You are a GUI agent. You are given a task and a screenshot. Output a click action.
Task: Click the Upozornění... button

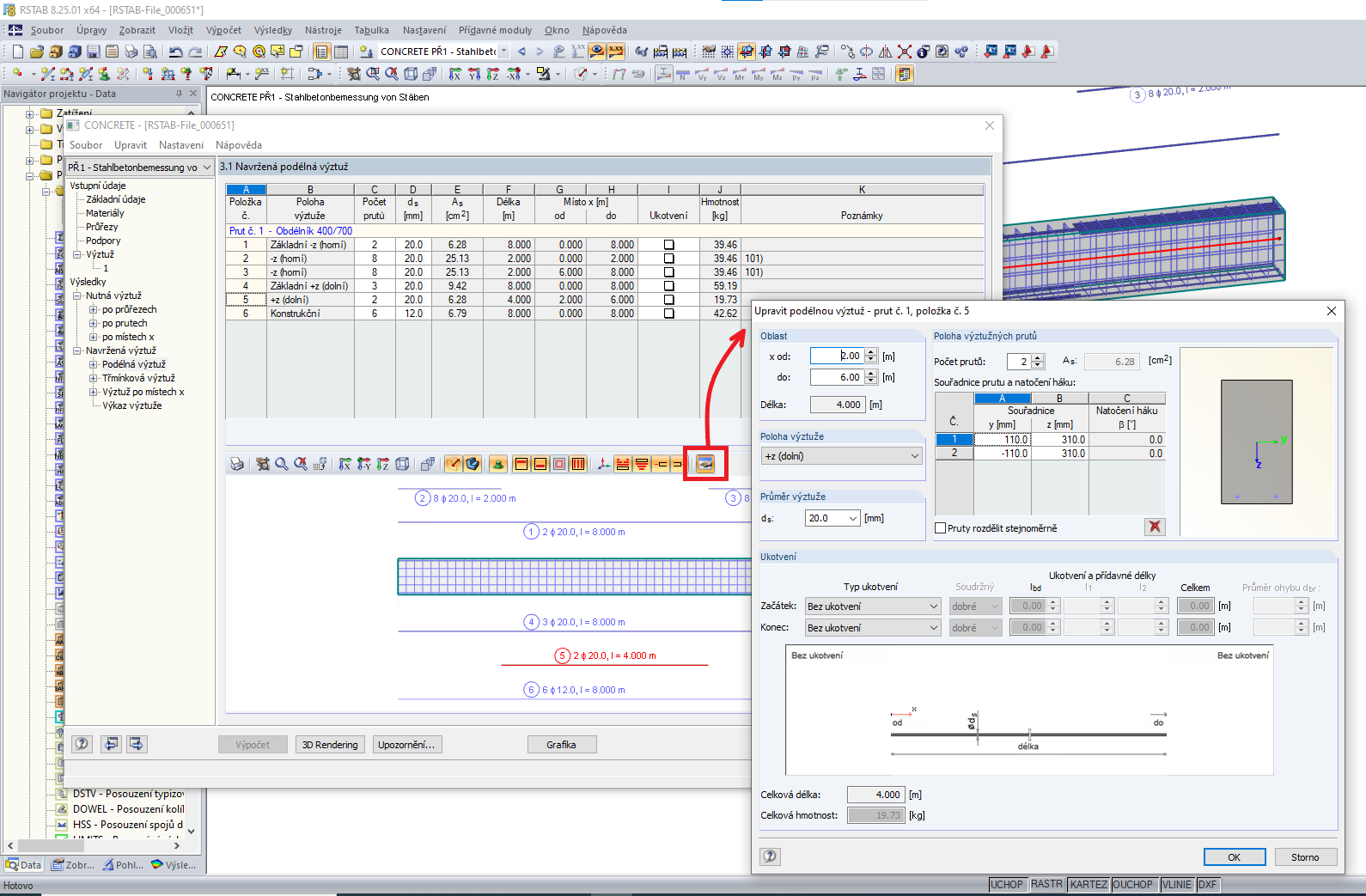(406, 745)
